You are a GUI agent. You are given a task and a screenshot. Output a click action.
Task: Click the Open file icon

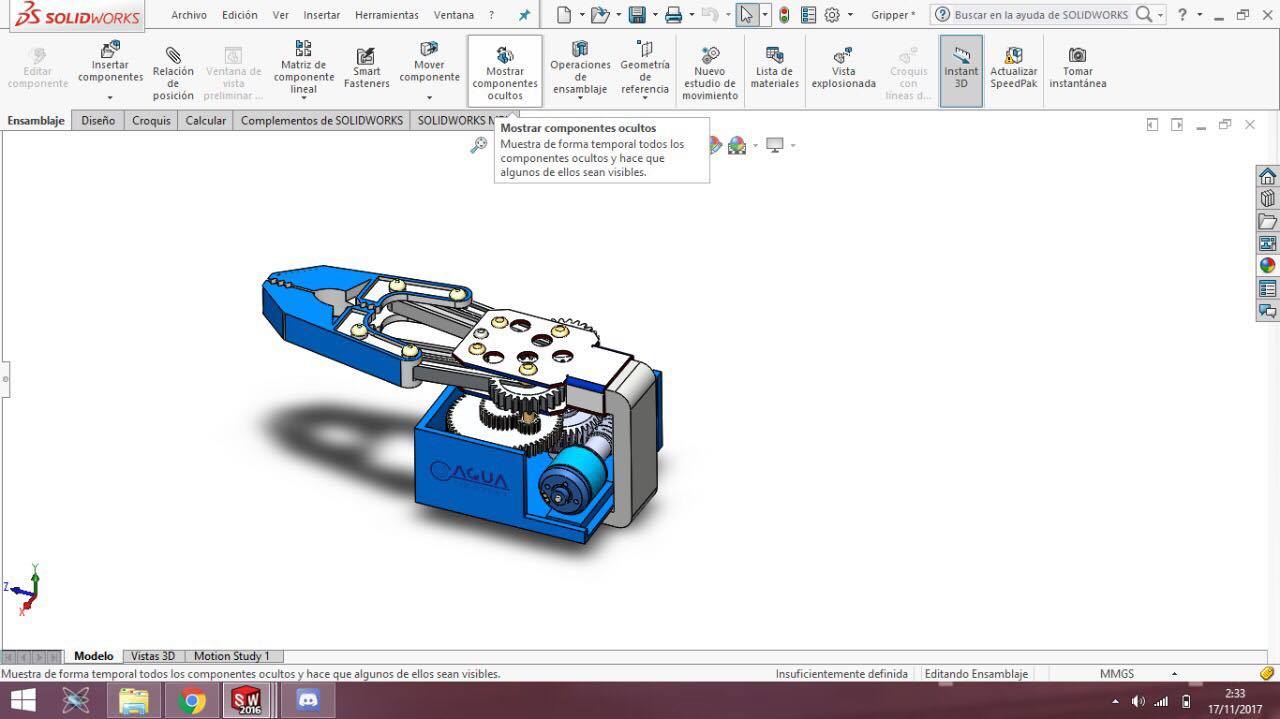599,15
